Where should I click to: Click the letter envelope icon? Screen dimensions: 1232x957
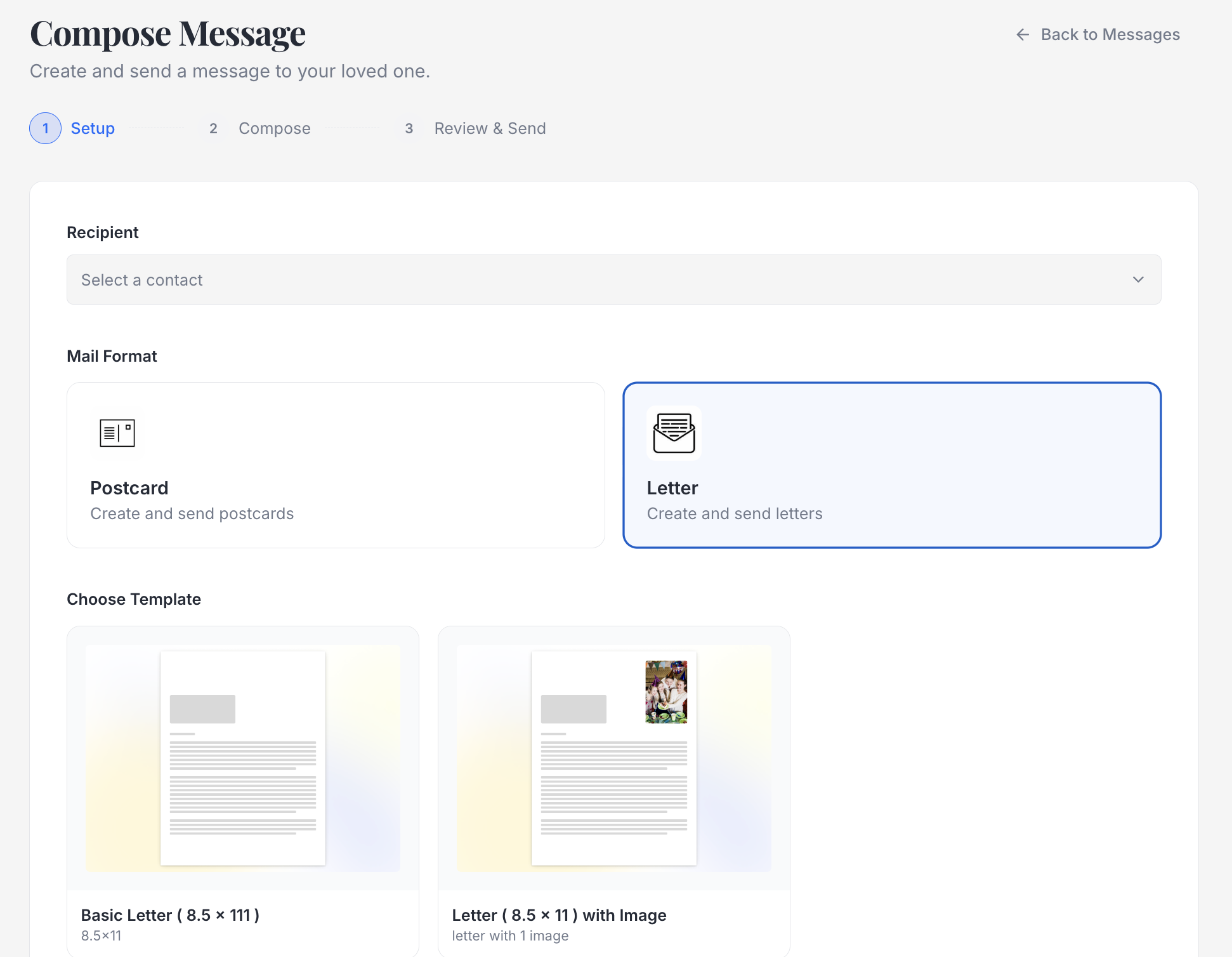coord(674,433)
